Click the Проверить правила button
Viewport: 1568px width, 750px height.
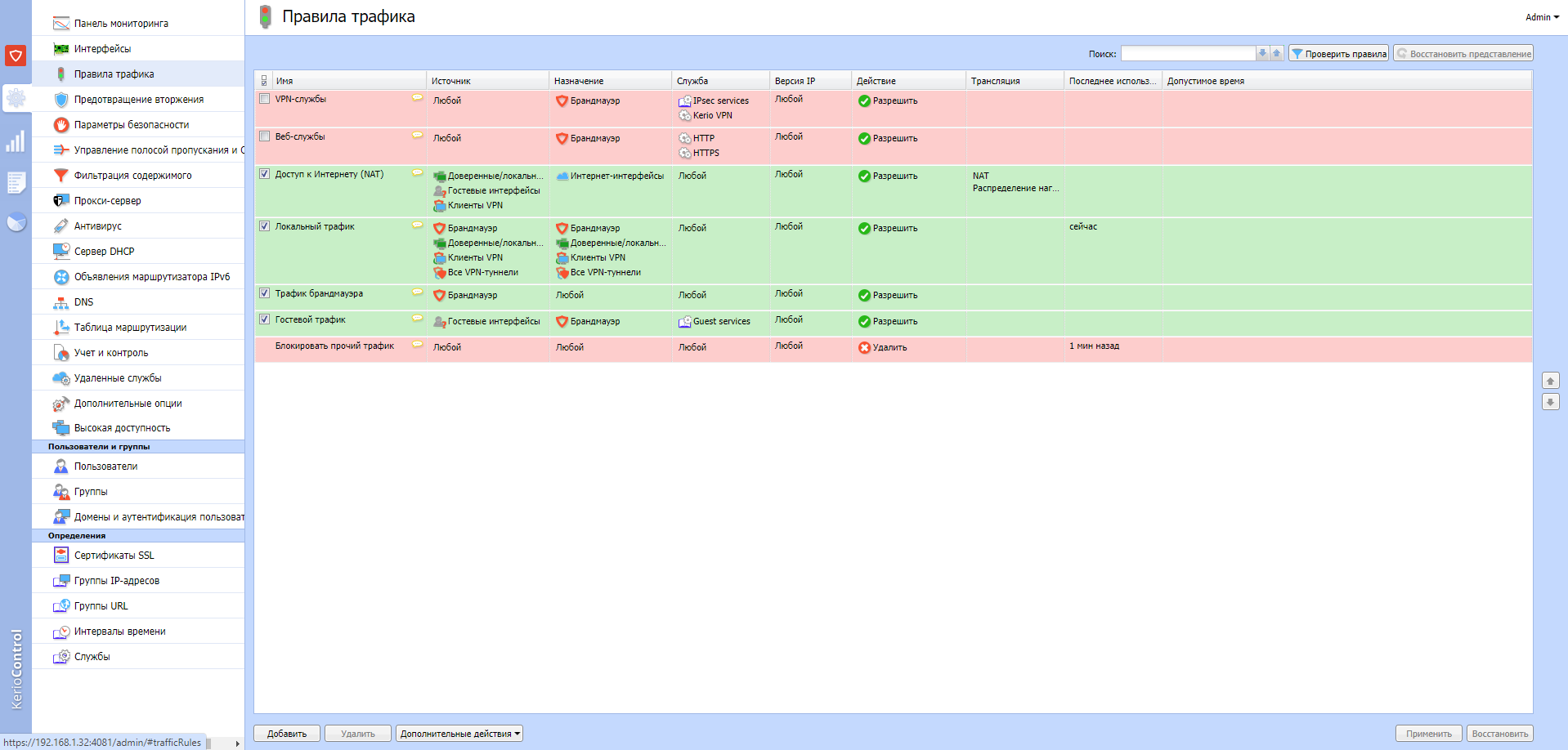(1338, 54)
